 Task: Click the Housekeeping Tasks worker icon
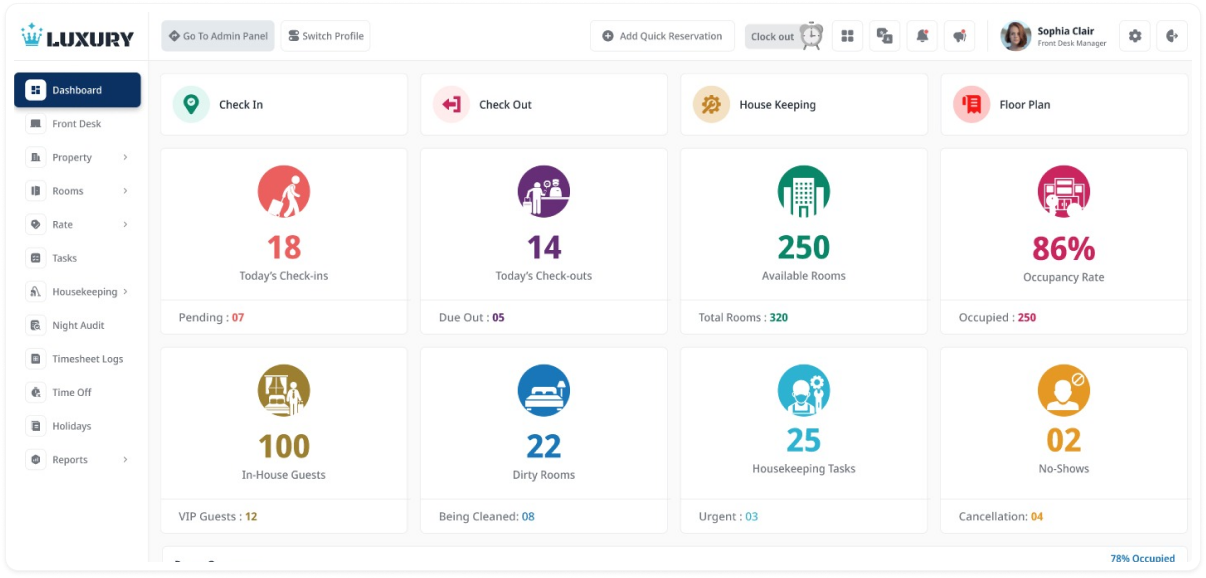[x=804, y=390]
